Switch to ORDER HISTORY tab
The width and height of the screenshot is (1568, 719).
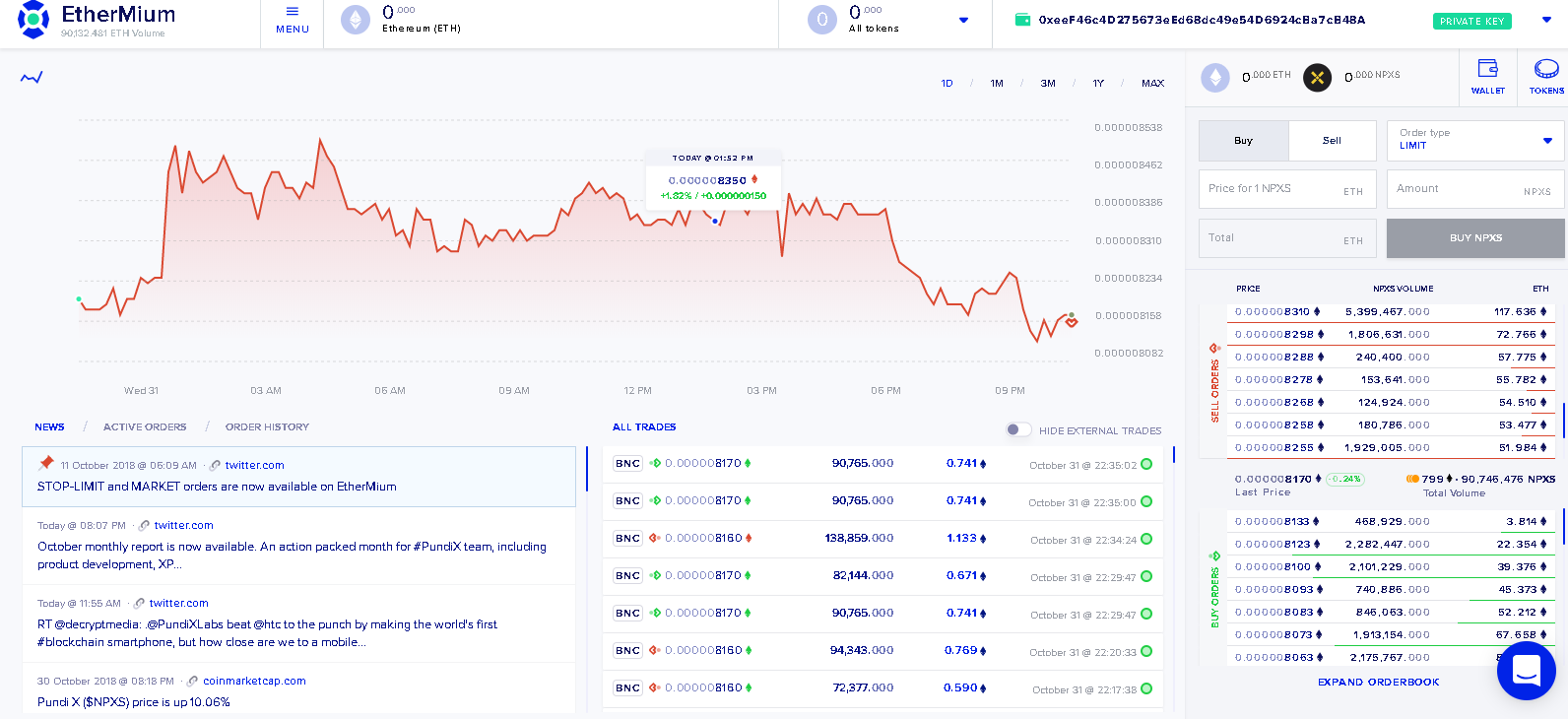point(267,426)
